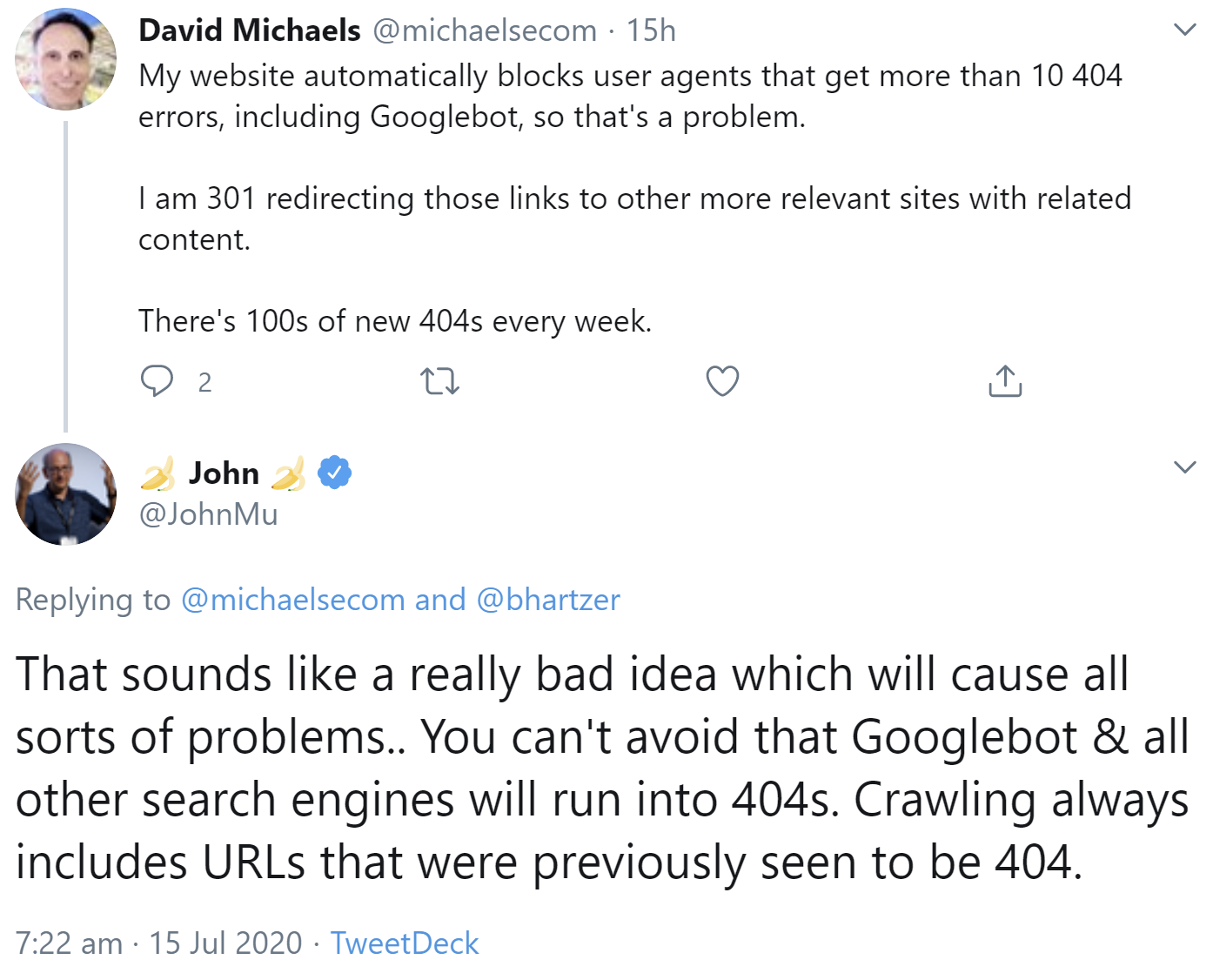1213x980 pixels.
Task: Click John's verified badge
Action: pyautogui.click(x=335, y=472)
